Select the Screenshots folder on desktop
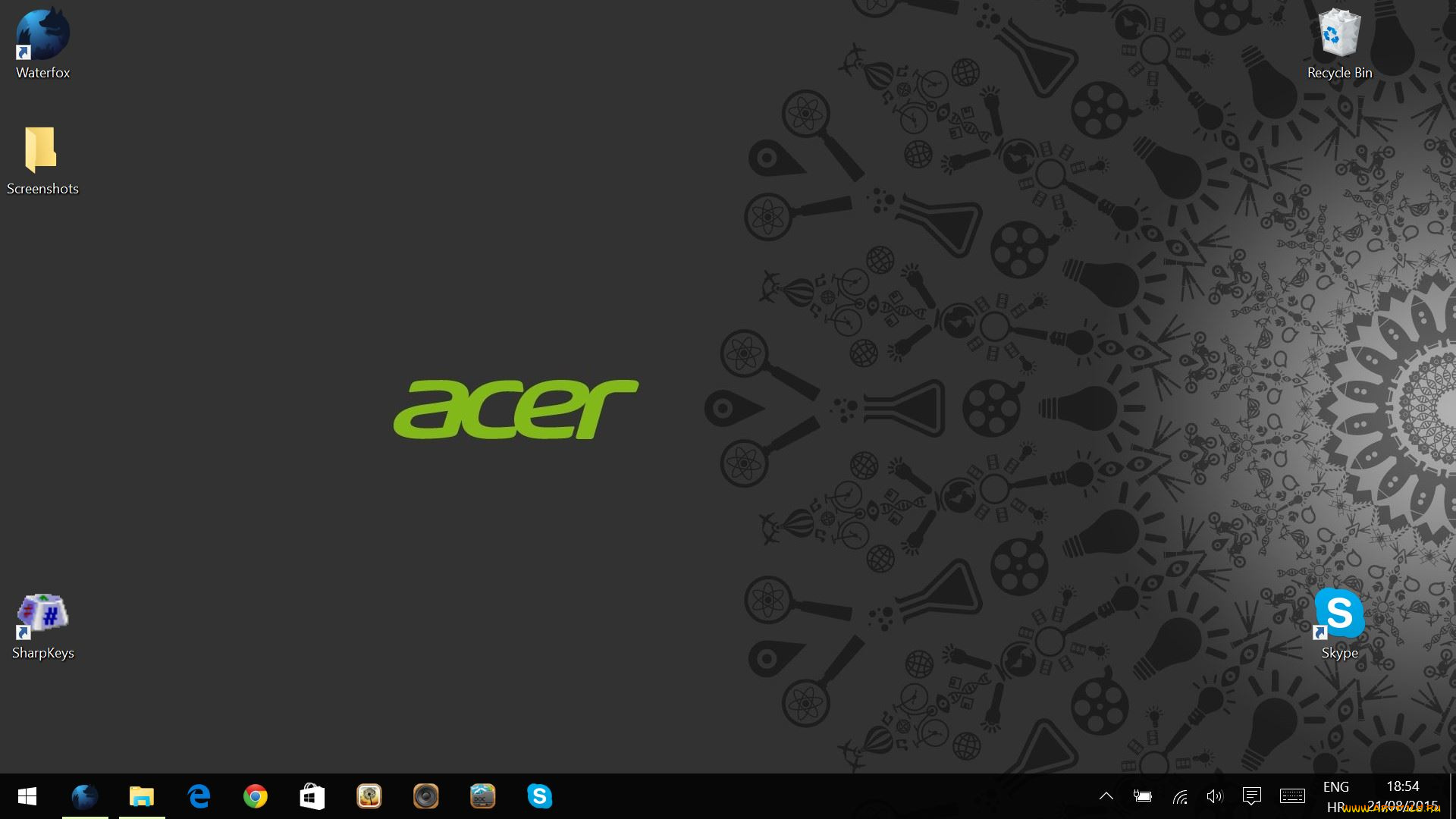This screenshot has width=1456, height=819. coord(42,161)
